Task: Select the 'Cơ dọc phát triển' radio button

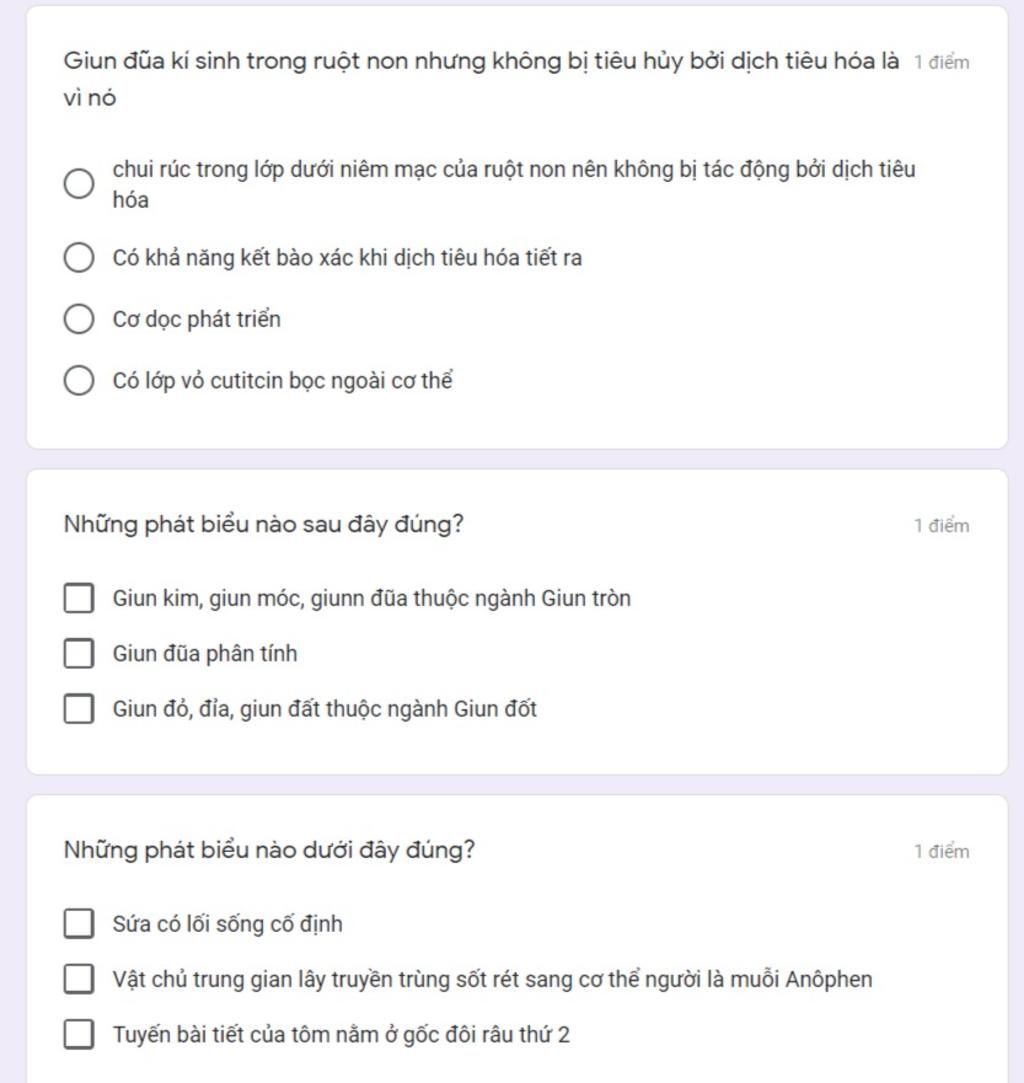Action: pos(79,319)
